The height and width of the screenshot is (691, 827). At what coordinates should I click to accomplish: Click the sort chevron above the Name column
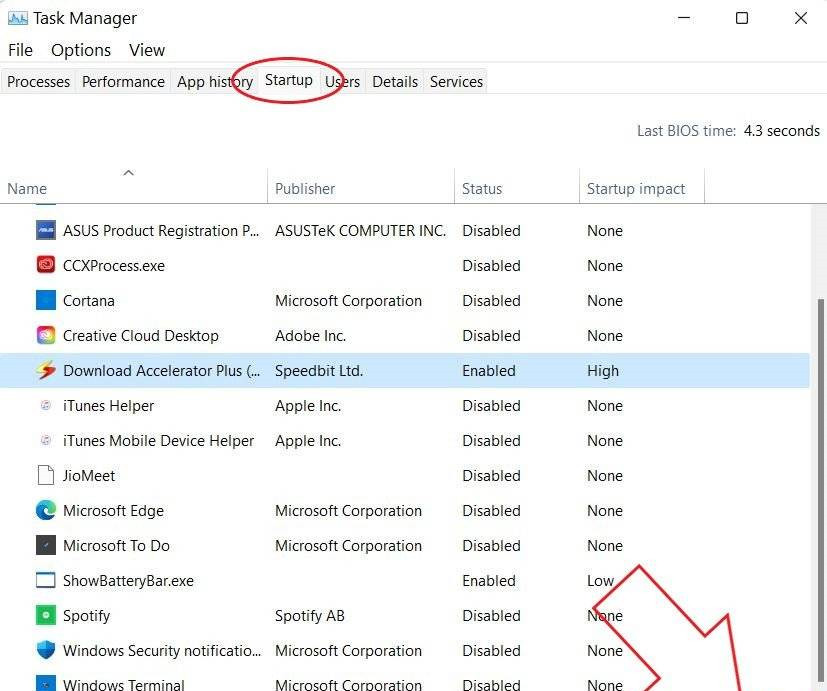[x=128, y=172]
